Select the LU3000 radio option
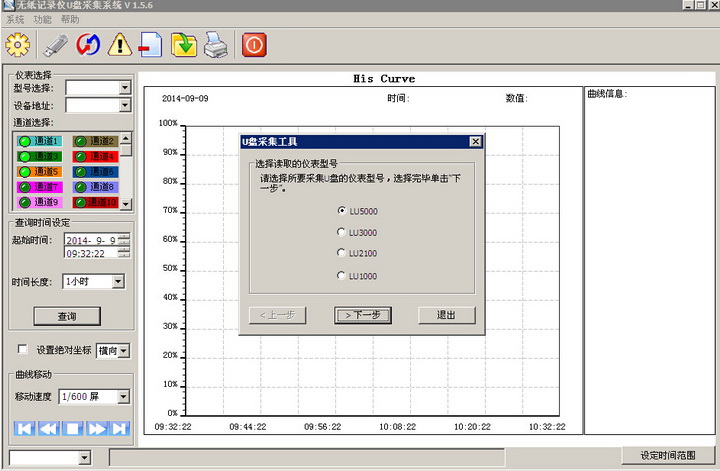Image resolution: width=720 pixels, height=471 pixels. coord(342,232)
